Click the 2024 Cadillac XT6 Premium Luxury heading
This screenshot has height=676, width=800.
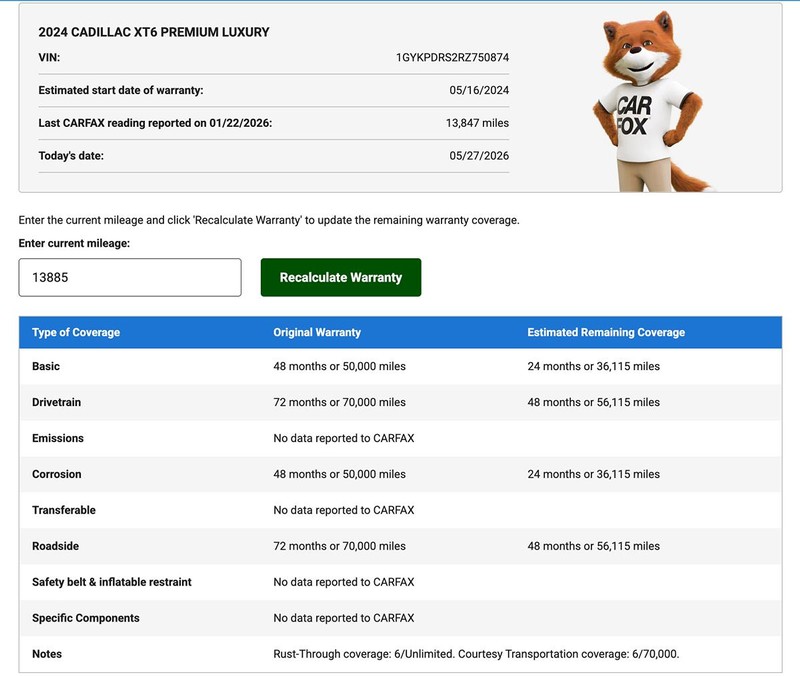coord(154,32)
